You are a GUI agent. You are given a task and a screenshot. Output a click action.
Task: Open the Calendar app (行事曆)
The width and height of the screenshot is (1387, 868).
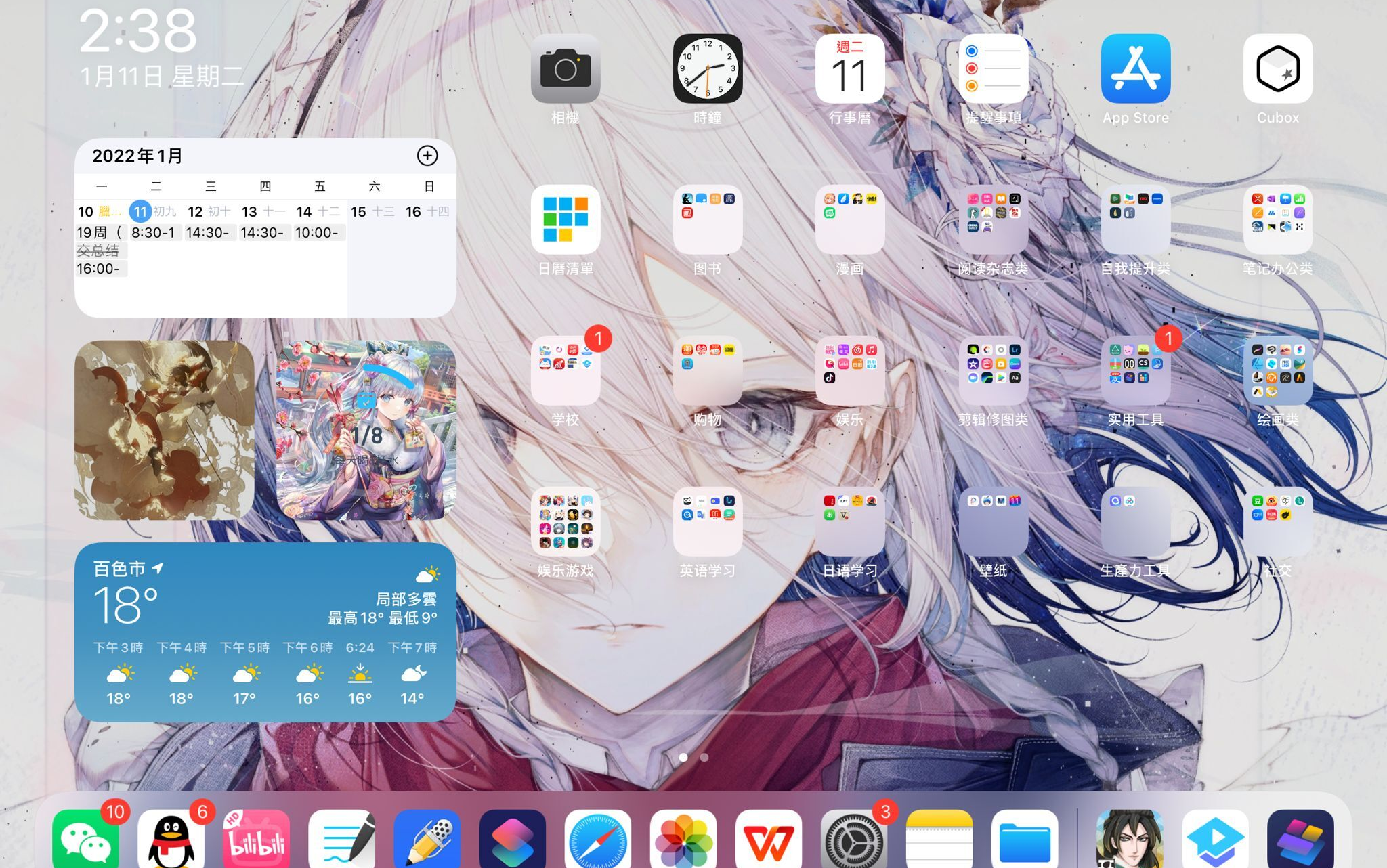coord(850,68)
